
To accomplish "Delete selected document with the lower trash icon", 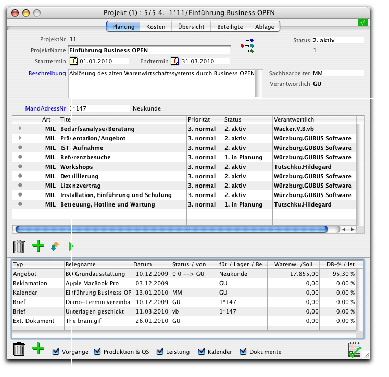I will 19,349.
